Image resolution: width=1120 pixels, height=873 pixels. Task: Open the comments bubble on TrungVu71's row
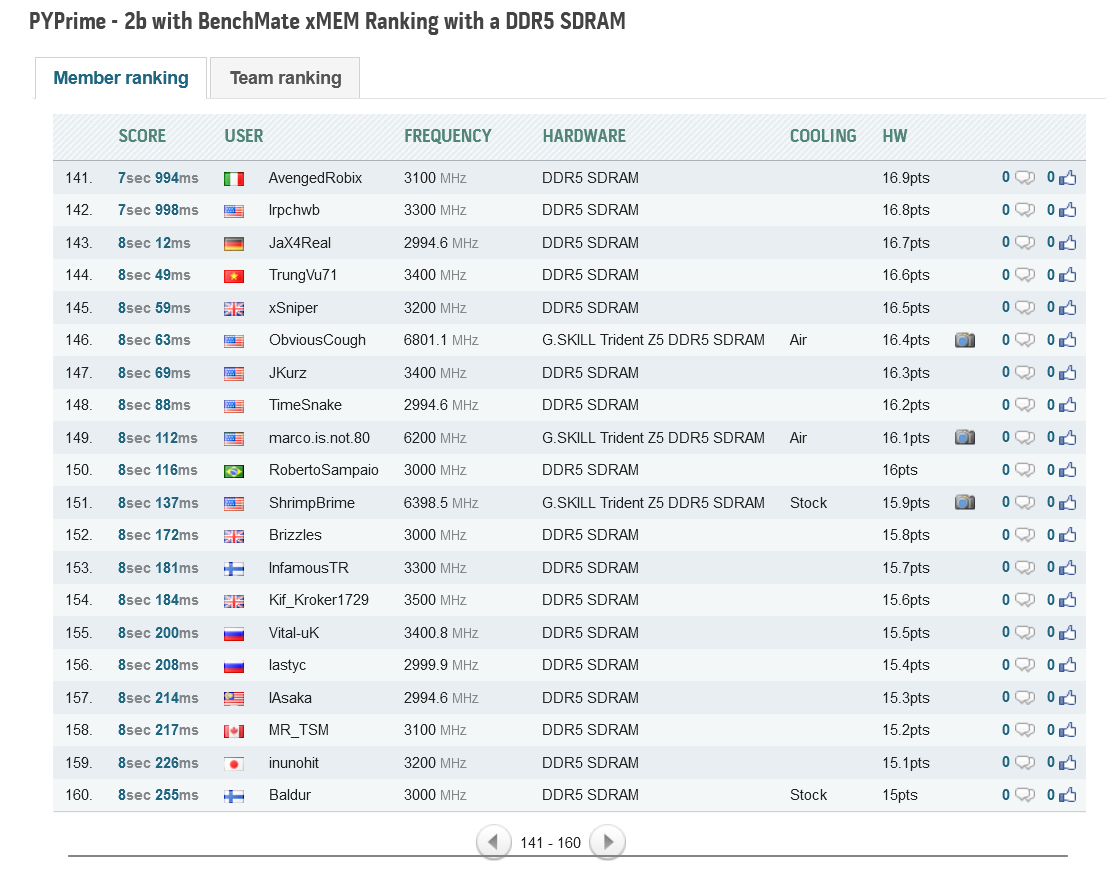click(1024, 275)
